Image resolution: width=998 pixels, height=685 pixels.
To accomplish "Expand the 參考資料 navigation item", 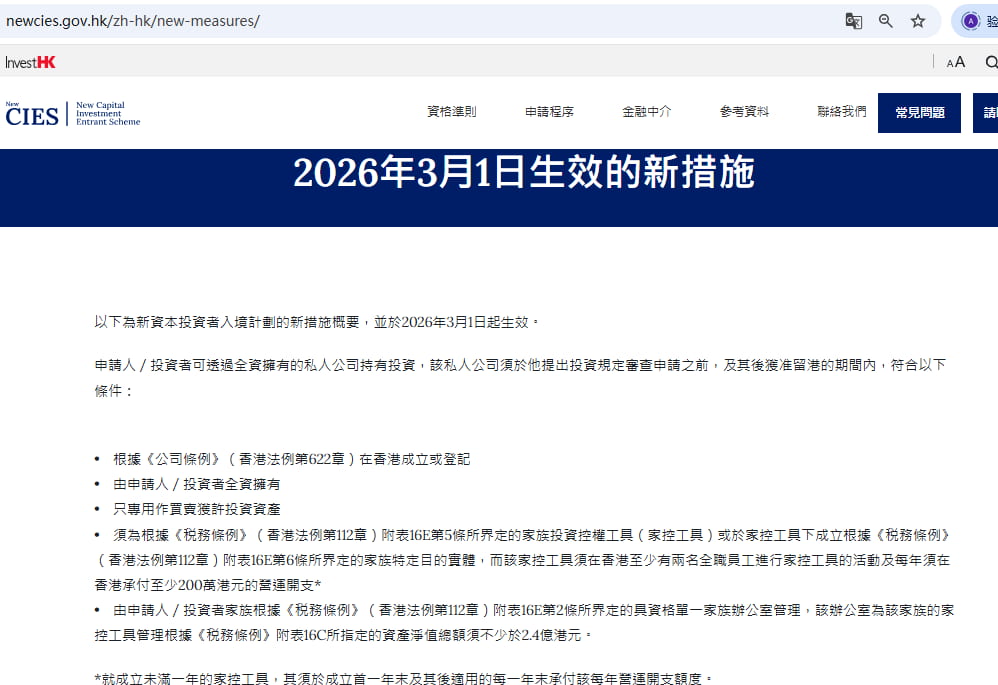I will [744, 112].
